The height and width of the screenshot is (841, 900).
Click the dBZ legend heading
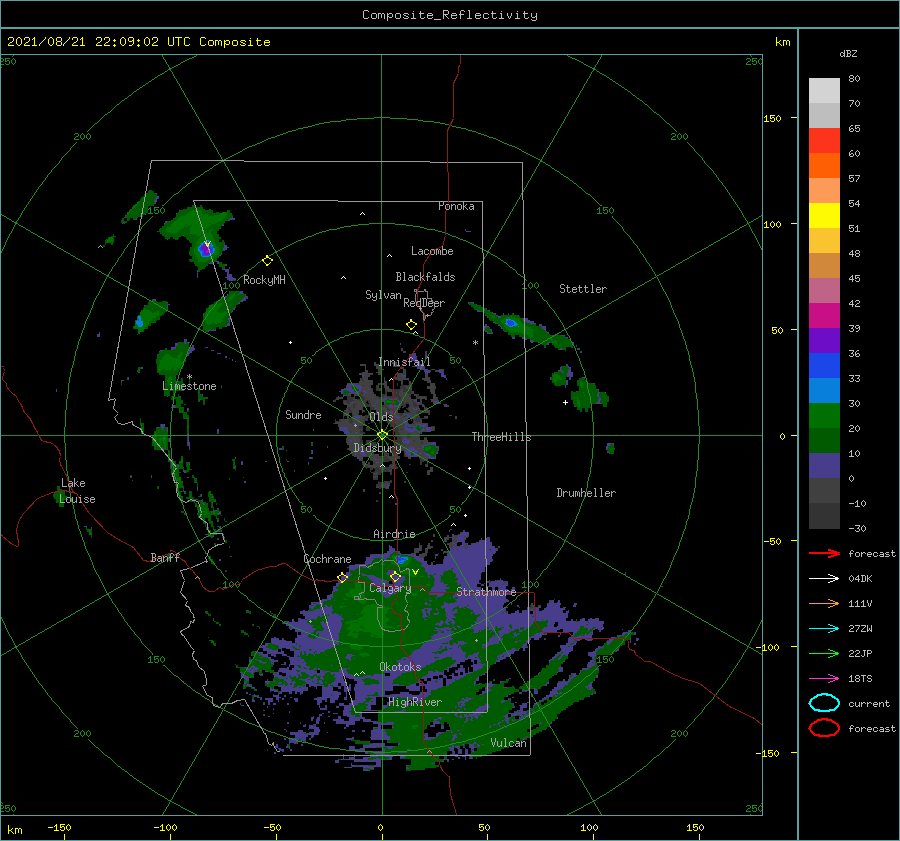point(848,53)
